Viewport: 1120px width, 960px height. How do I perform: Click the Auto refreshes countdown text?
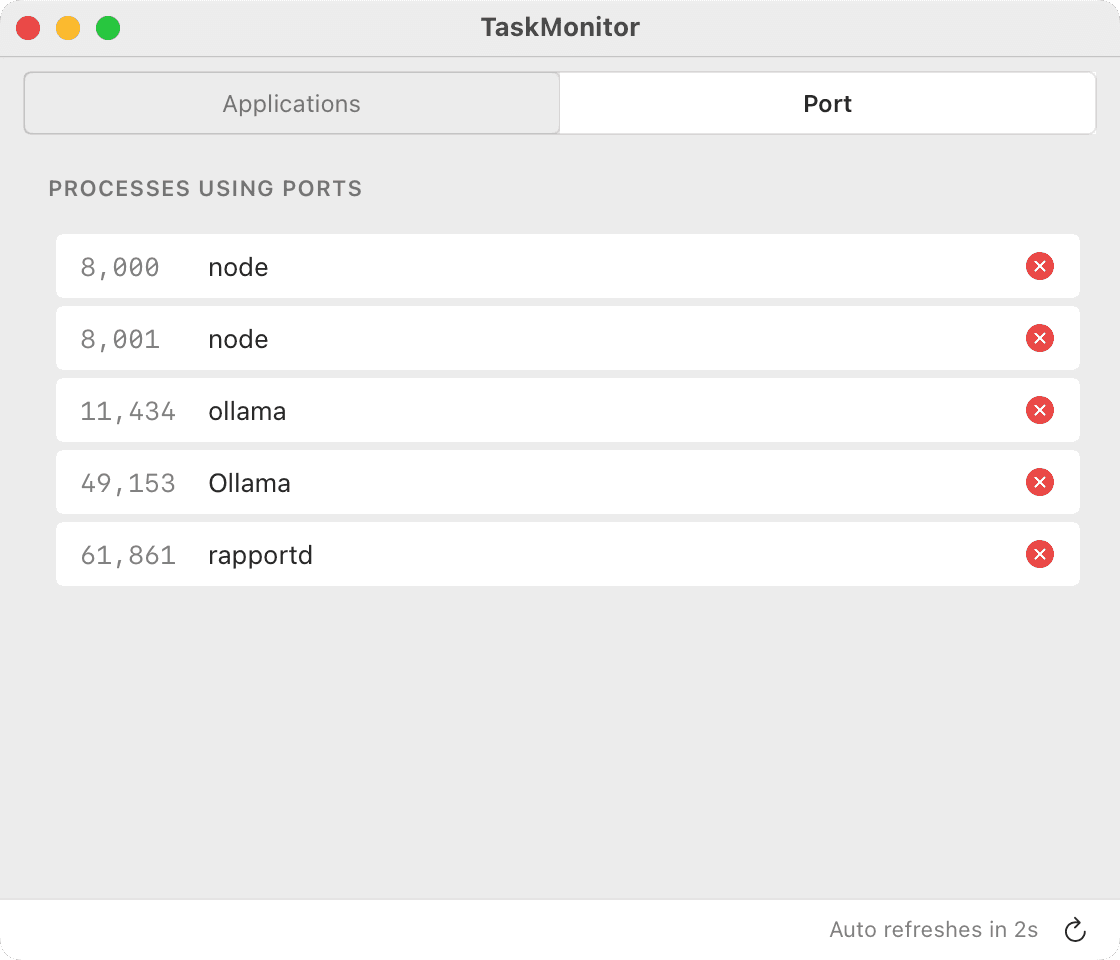933,929
